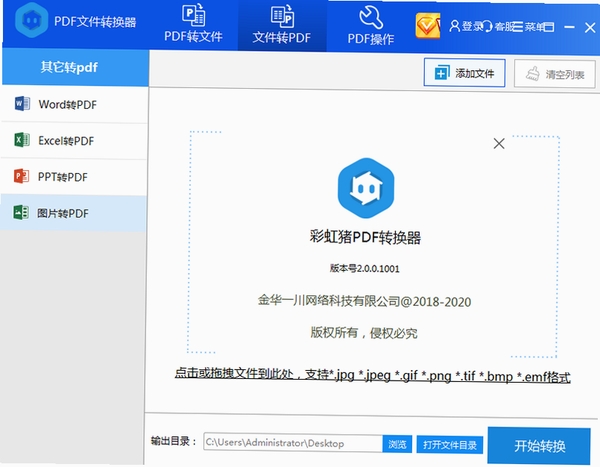Open the 菜单 menu

(x=528, y=27)
